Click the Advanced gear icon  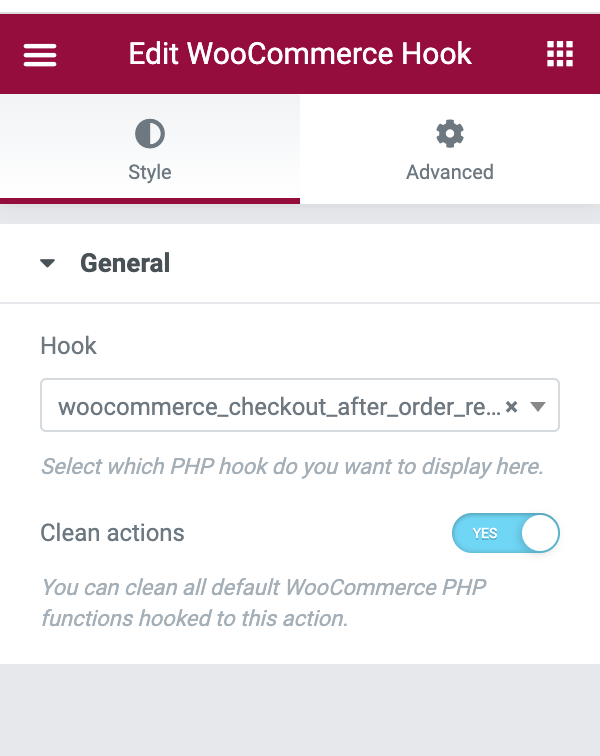pyautogui.click(x=450, y=133)
